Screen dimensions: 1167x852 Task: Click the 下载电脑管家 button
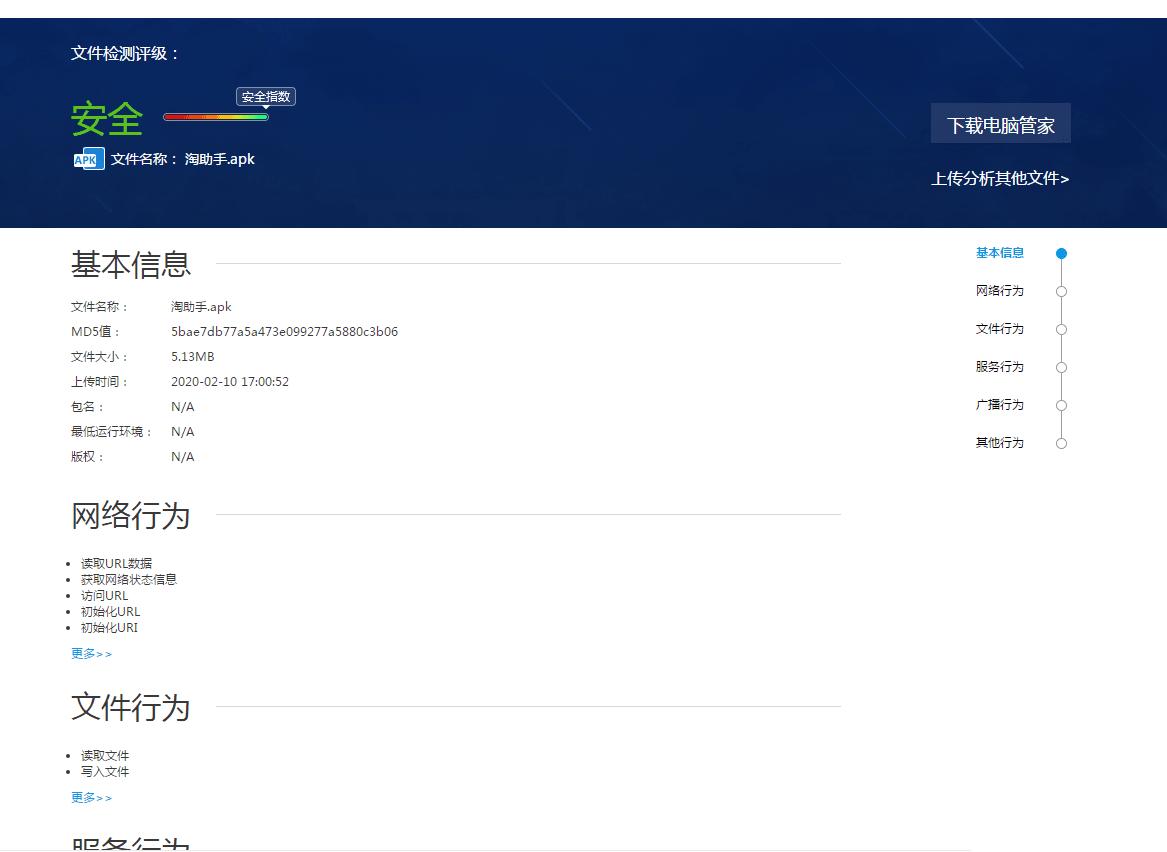click(x=1000, y=122)
